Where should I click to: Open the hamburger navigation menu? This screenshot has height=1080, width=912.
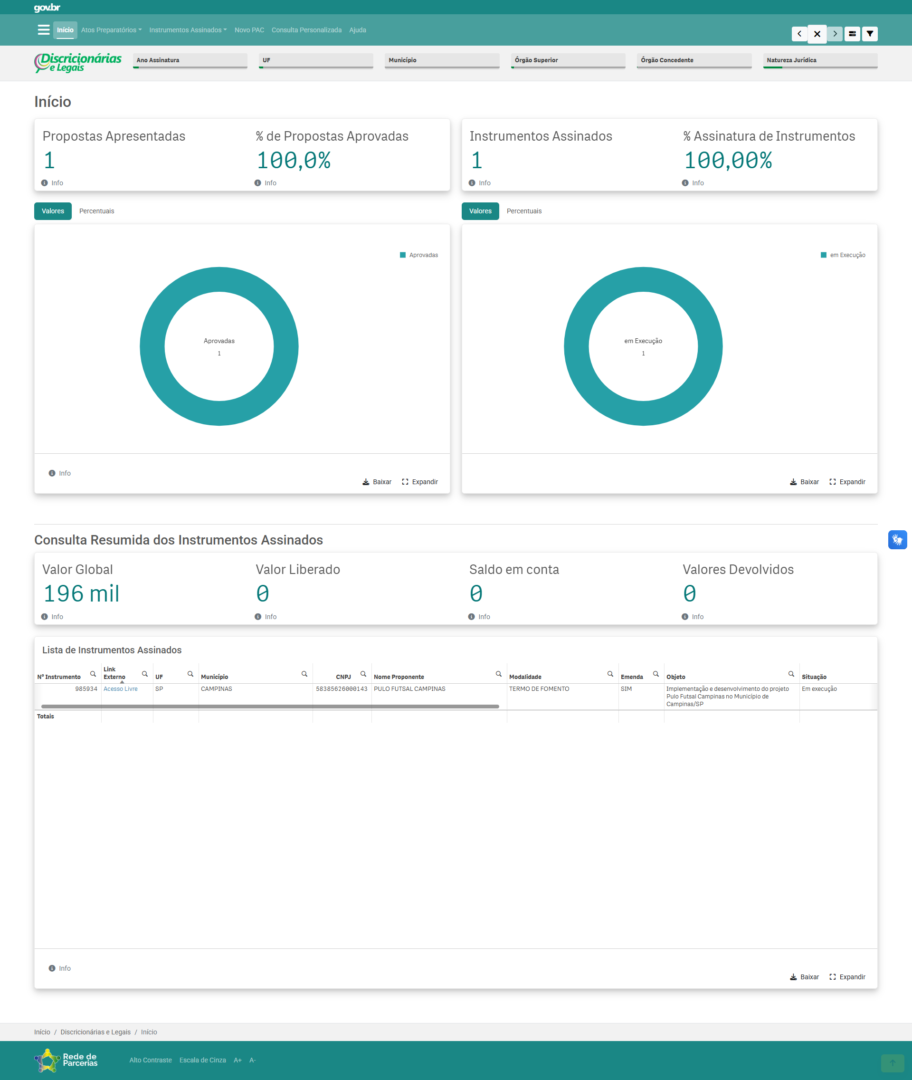pyautogui.click(x=43, y=30)
